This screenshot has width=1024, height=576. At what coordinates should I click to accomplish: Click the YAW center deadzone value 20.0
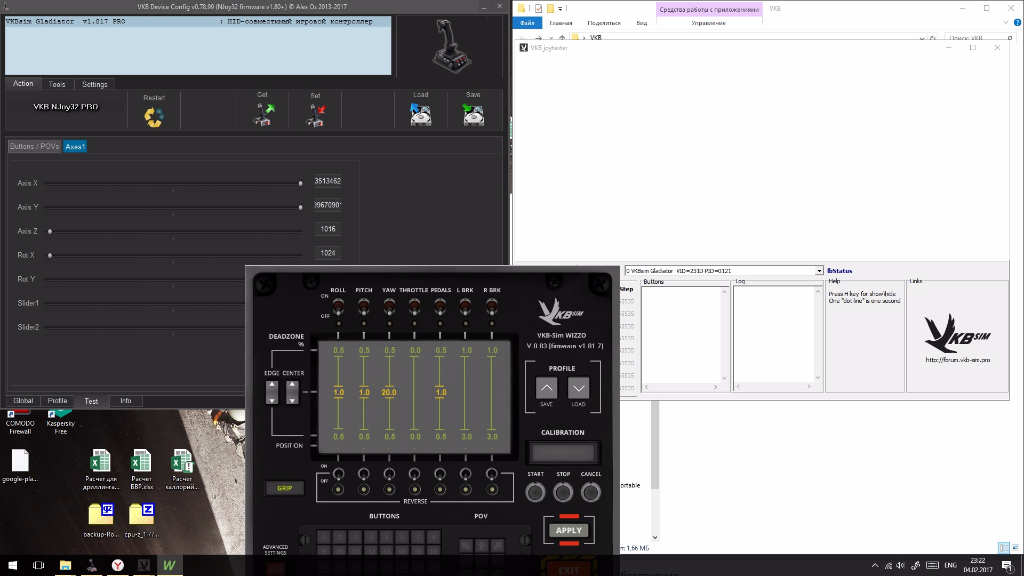click(389, 392)
